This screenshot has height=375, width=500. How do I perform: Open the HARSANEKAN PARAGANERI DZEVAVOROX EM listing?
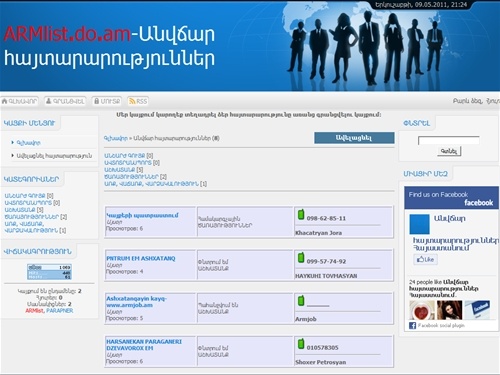144,345
